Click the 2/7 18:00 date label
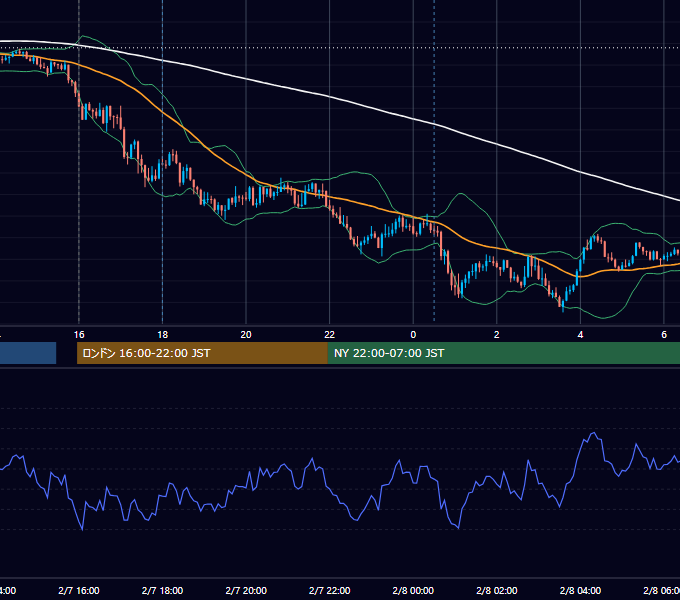This screenshot has width=680, height=600. pos(163,590)
